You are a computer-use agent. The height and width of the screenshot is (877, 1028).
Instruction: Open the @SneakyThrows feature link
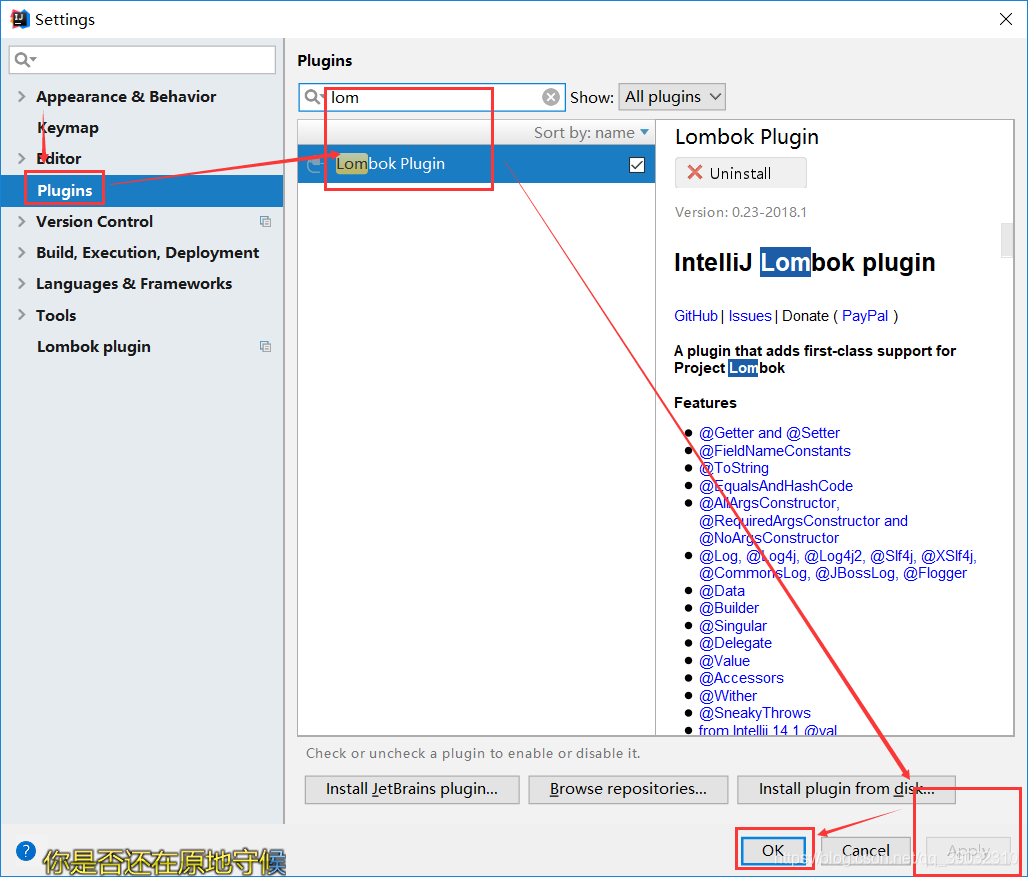[x=755, y=713]
